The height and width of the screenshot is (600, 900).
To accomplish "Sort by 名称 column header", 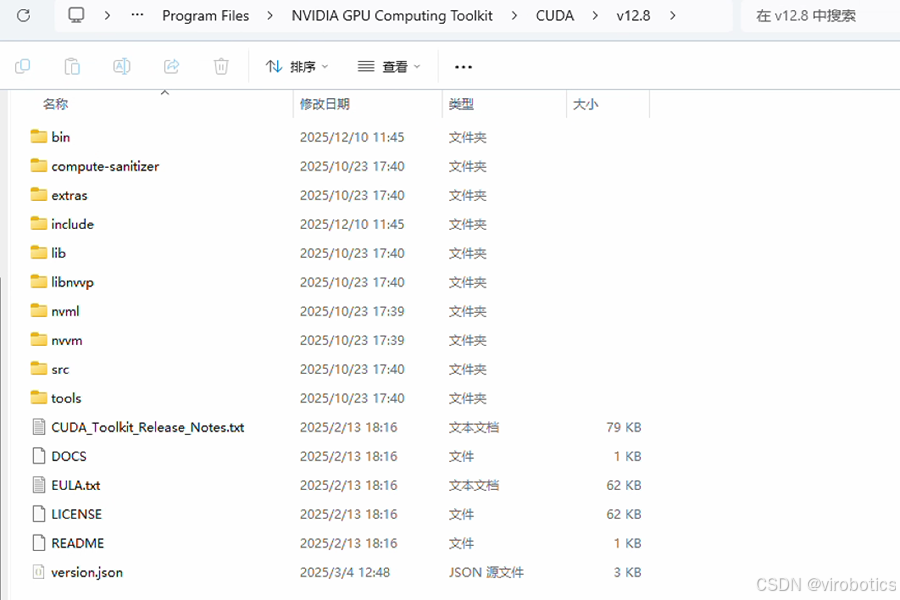I will coord(55,104).
